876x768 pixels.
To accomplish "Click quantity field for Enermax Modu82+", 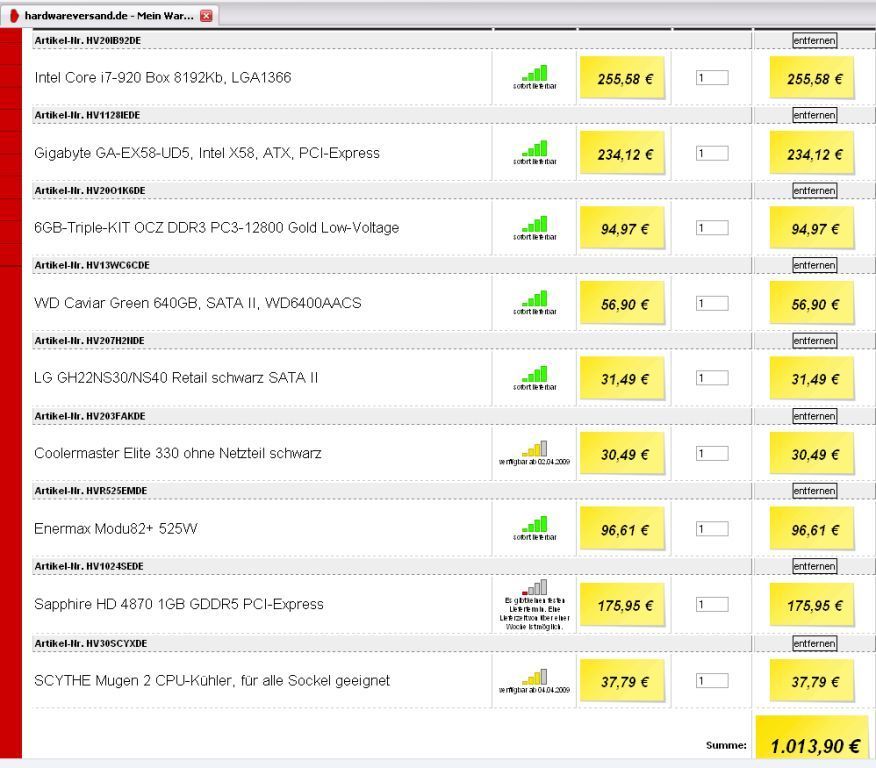I will [712, 528].
